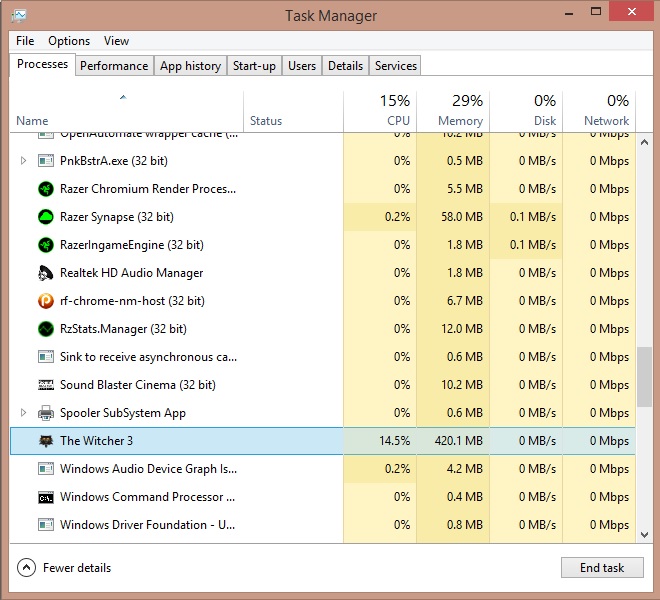Switch to the Users tab

click(x=302, y=66)
